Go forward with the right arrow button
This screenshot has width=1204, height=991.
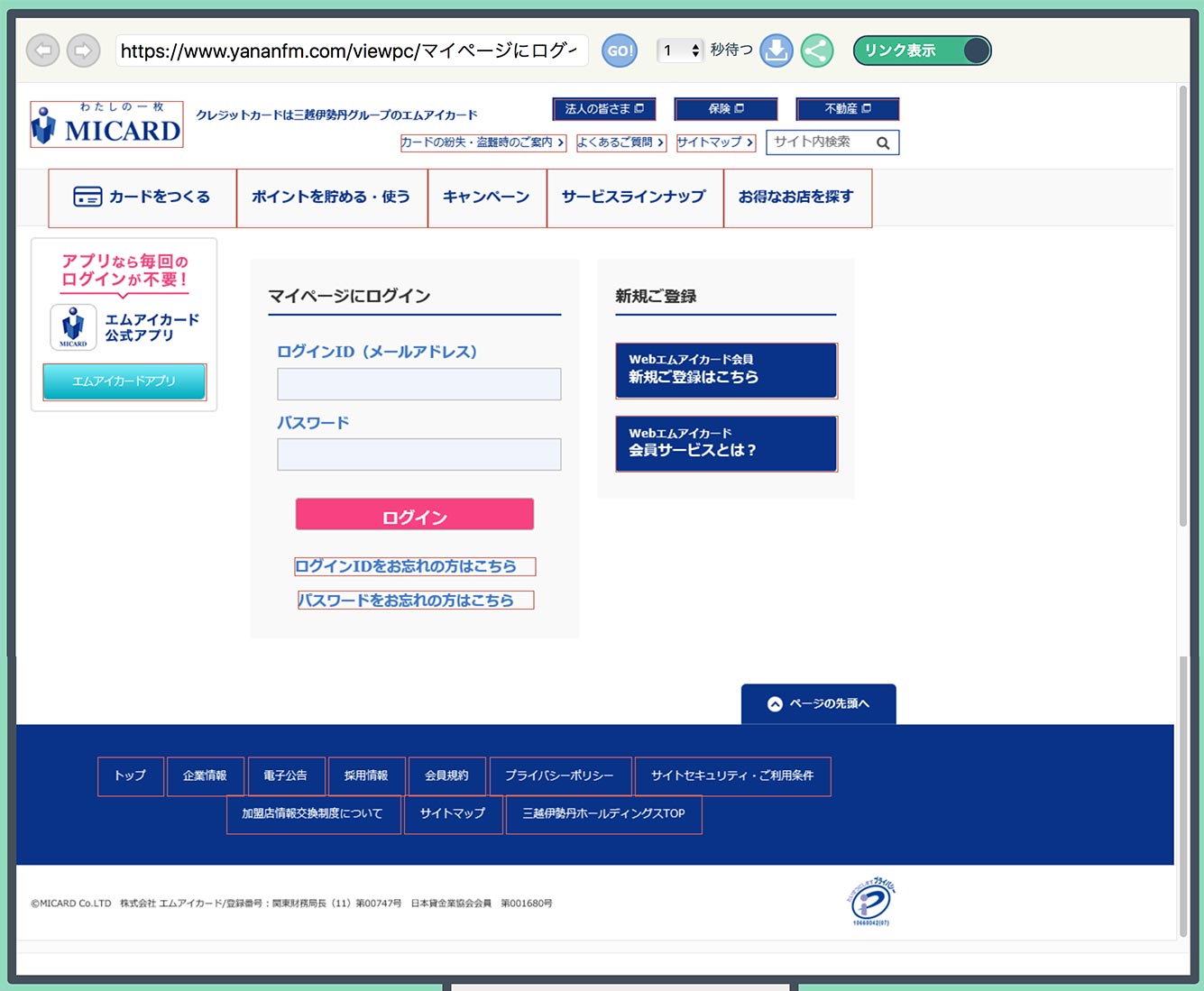pos(84,50)
